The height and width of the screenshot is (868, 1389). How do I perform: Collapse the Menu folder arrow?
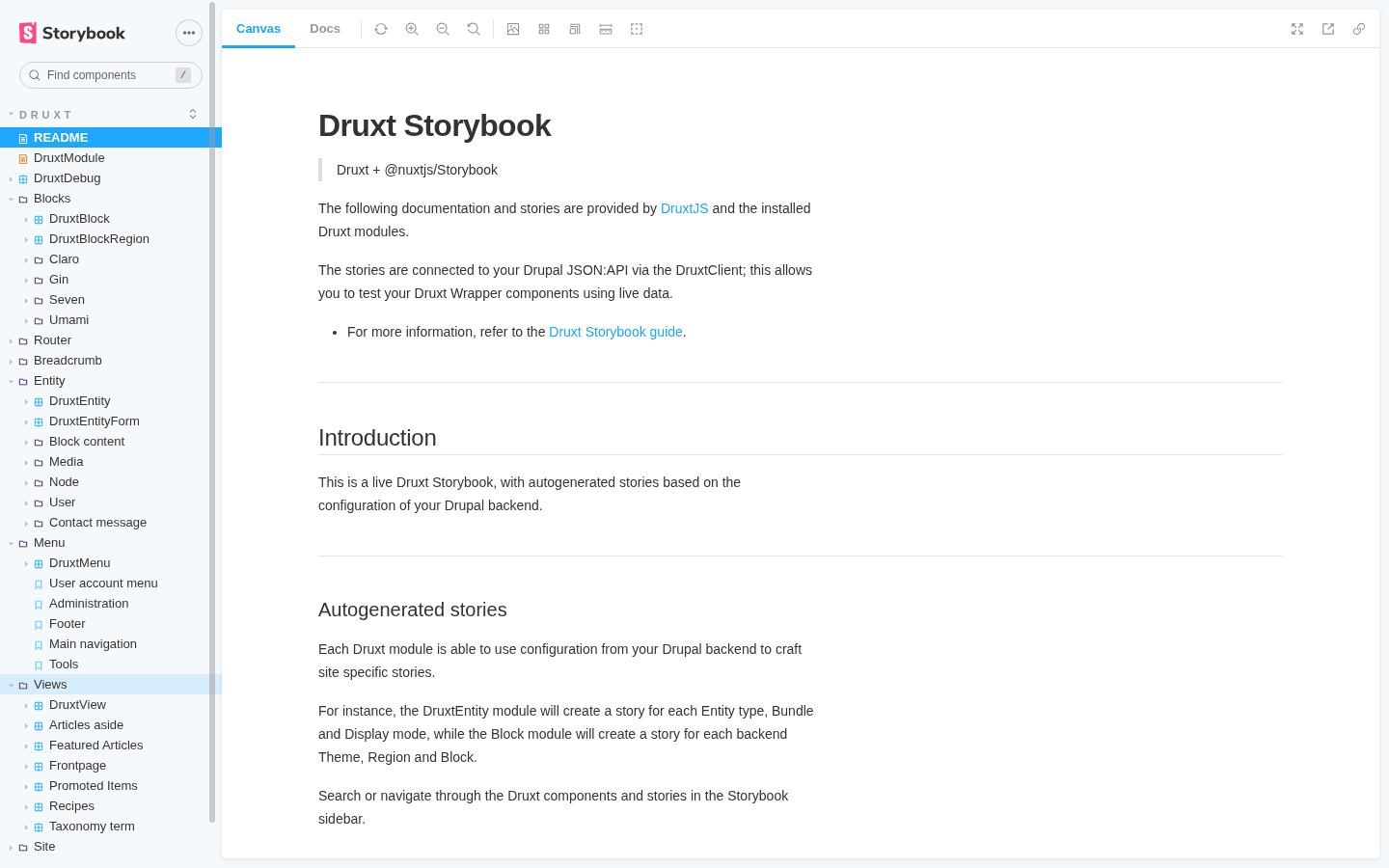coord(11,544)
